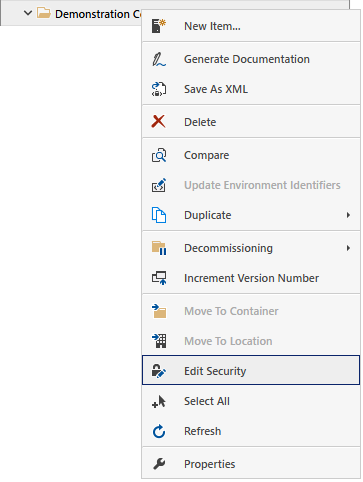The width and height of the screenshot is (363, 482).
Task: Click the Compare magnifier icon
Action: click(x=159, y=155)
